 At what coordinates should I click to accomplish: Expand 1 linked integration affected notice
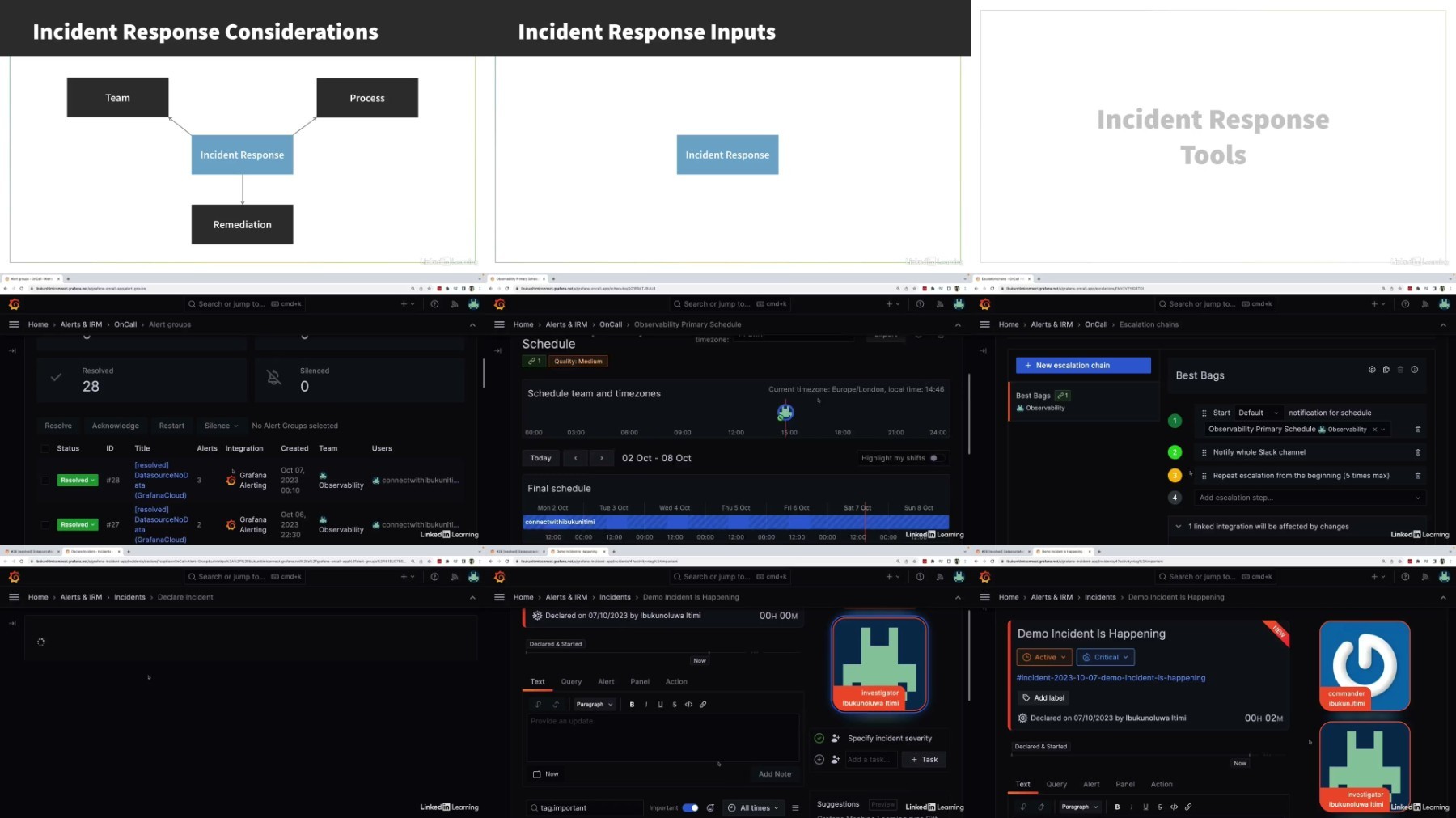[1296, 527]
